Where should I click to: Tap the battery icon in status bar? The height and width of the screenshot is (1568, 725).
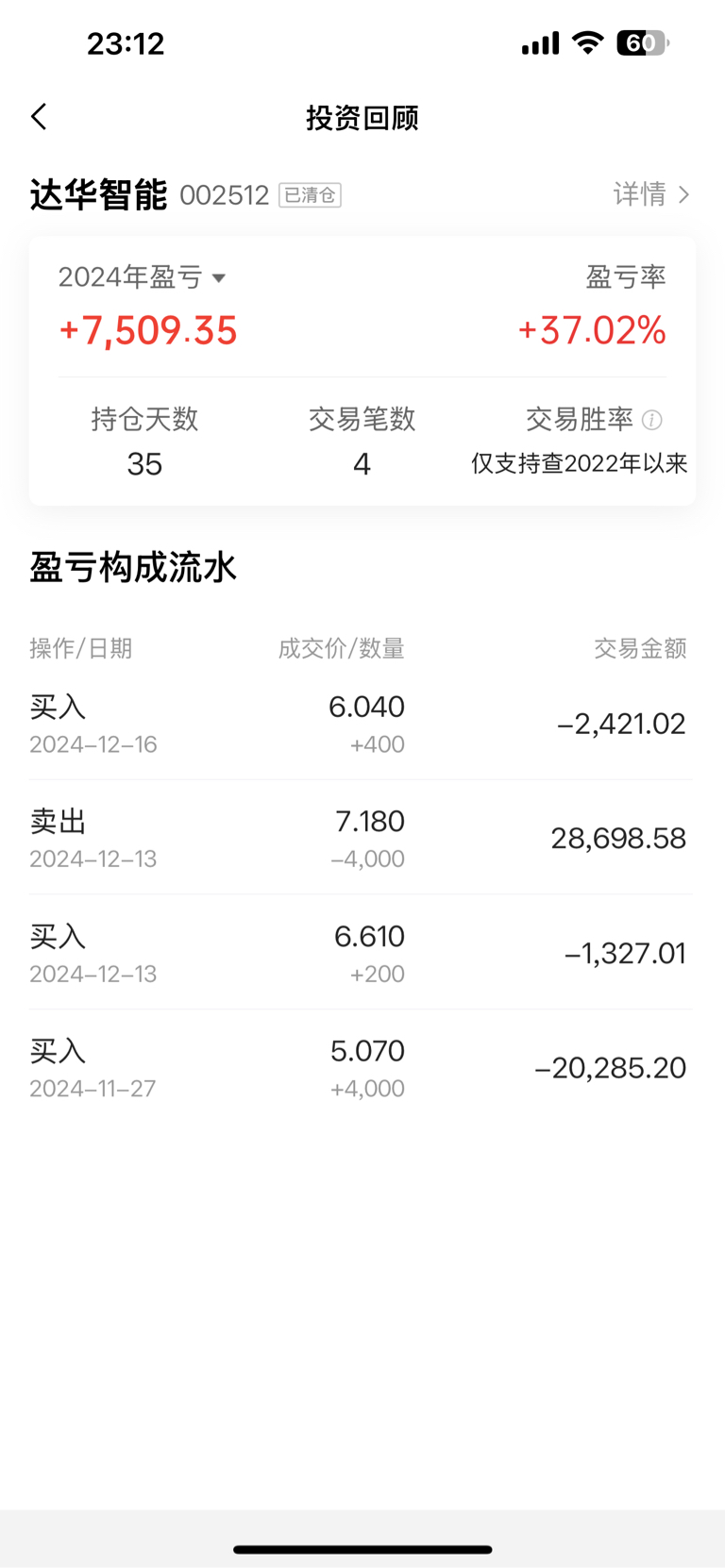(x=643, y=42)
